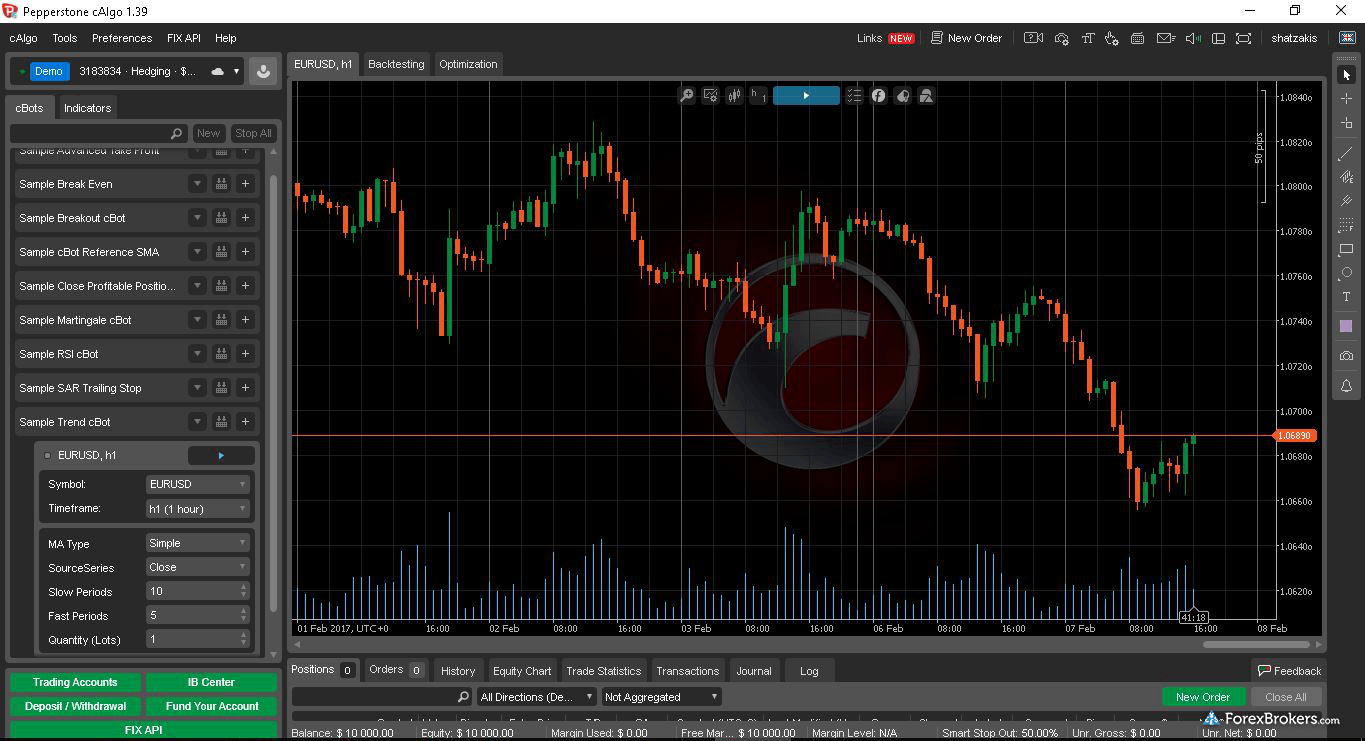The height and width of the screenshot is (741, 1365).
Task: Click the Deposit / Withdrawal button
Action: pos(75,706)
